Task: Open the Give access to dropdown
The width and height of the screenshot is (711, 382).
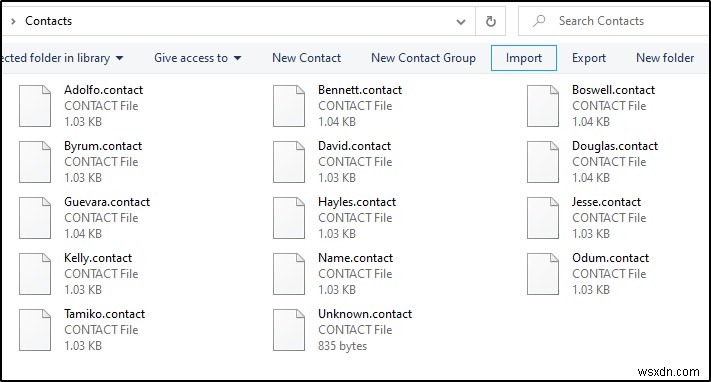Action: click(x=198, y=58)
